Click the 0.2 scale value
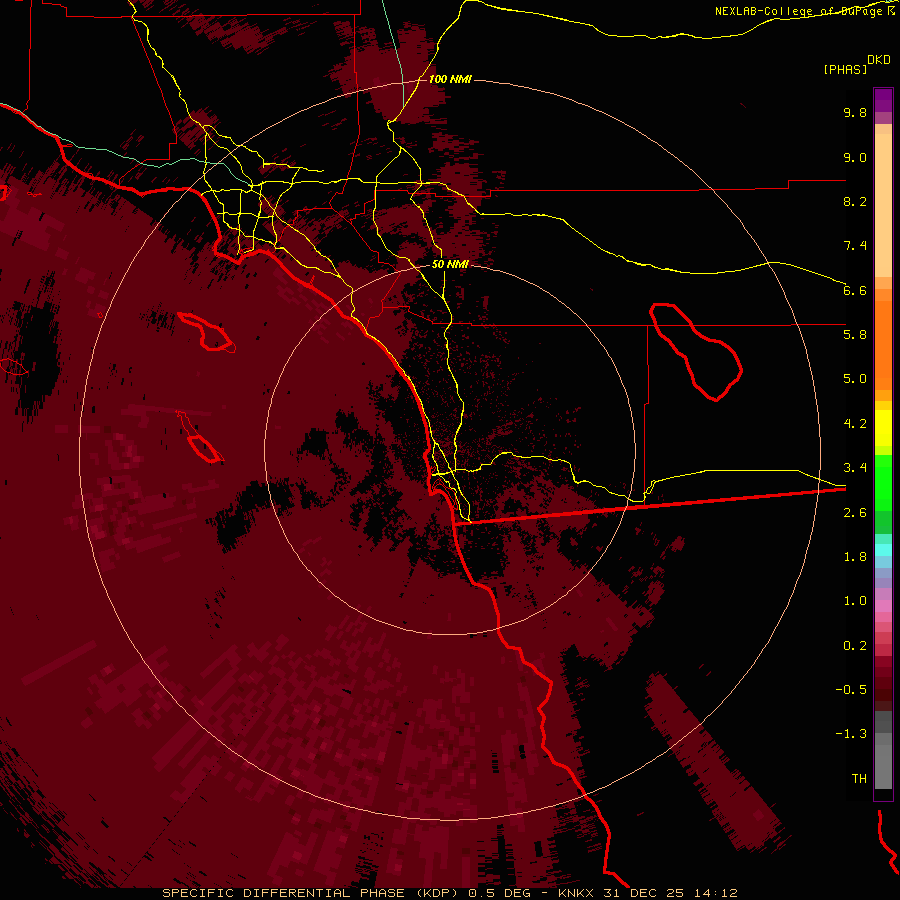Image resolution: width=900 pixels, height=900 pixels. pos(855,646)
